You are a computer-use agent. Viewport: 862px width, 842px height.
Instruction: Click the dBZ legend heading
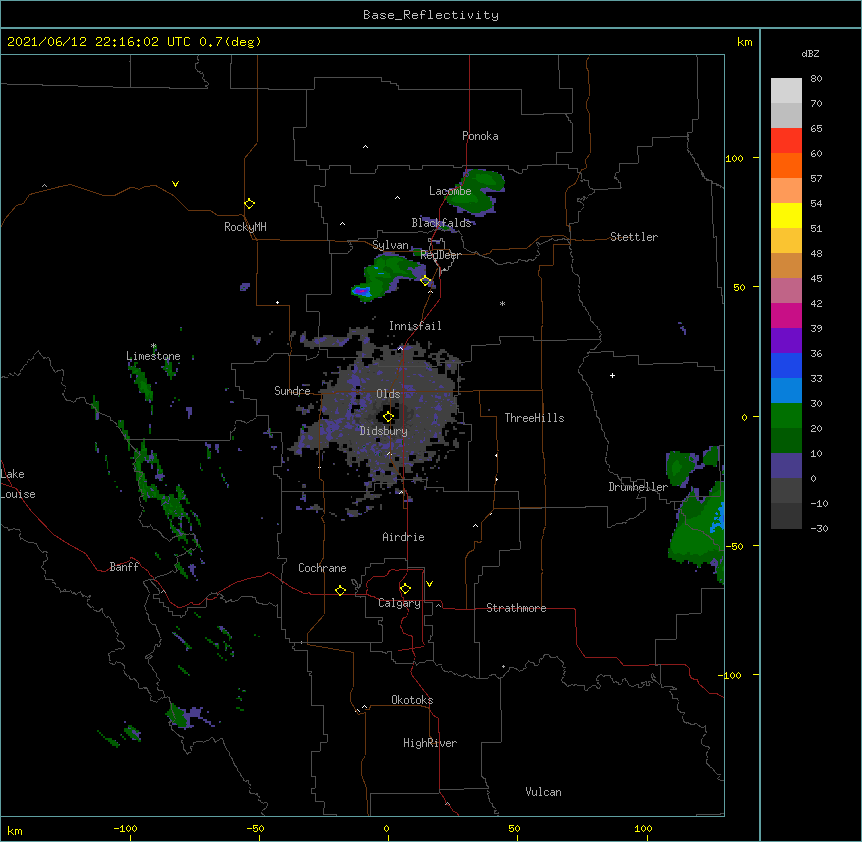[810, 54]
